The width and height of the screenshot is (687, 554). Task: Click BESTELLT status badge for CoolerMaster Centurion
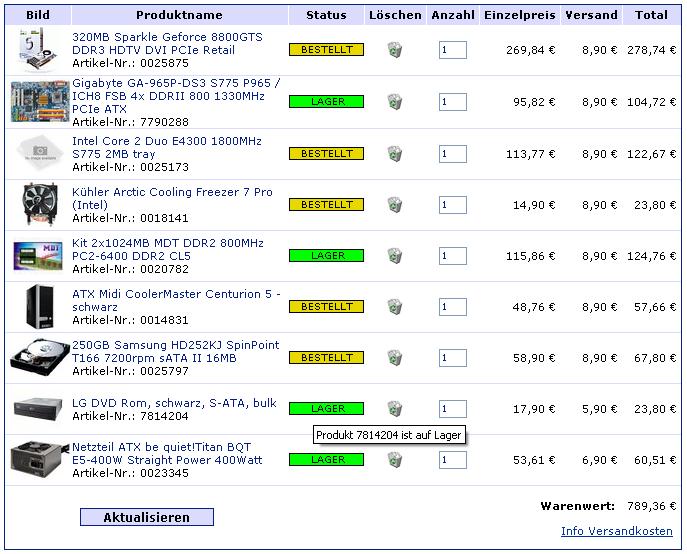(326, 306)
